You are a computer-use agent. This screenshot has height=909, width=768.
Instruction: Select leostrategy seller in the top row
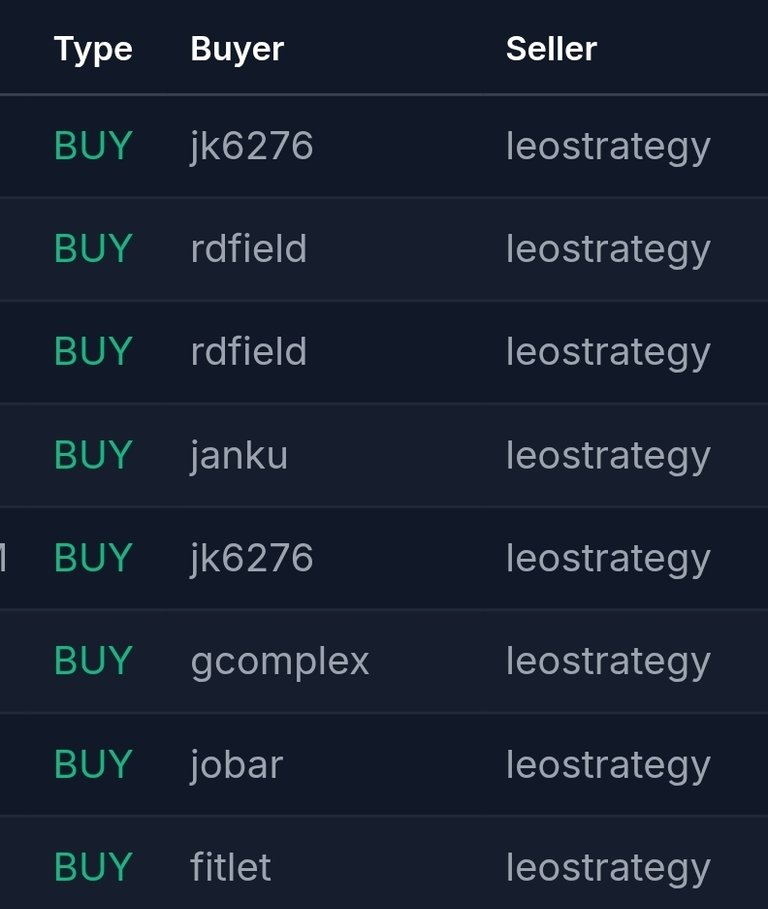608,148
